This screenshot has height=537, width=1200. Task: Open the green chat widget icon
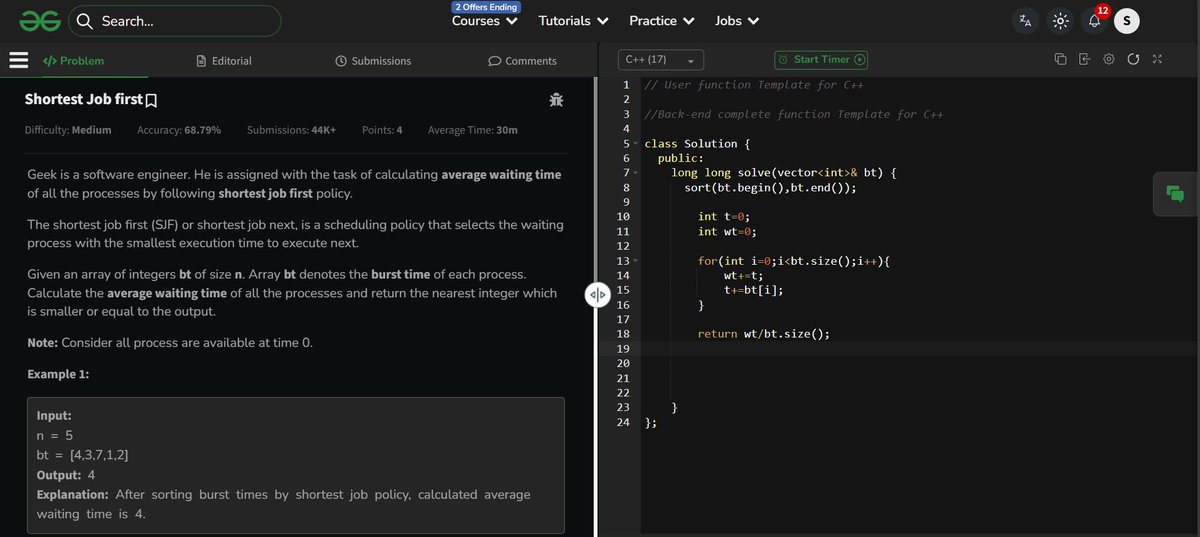coord(1176,194)
